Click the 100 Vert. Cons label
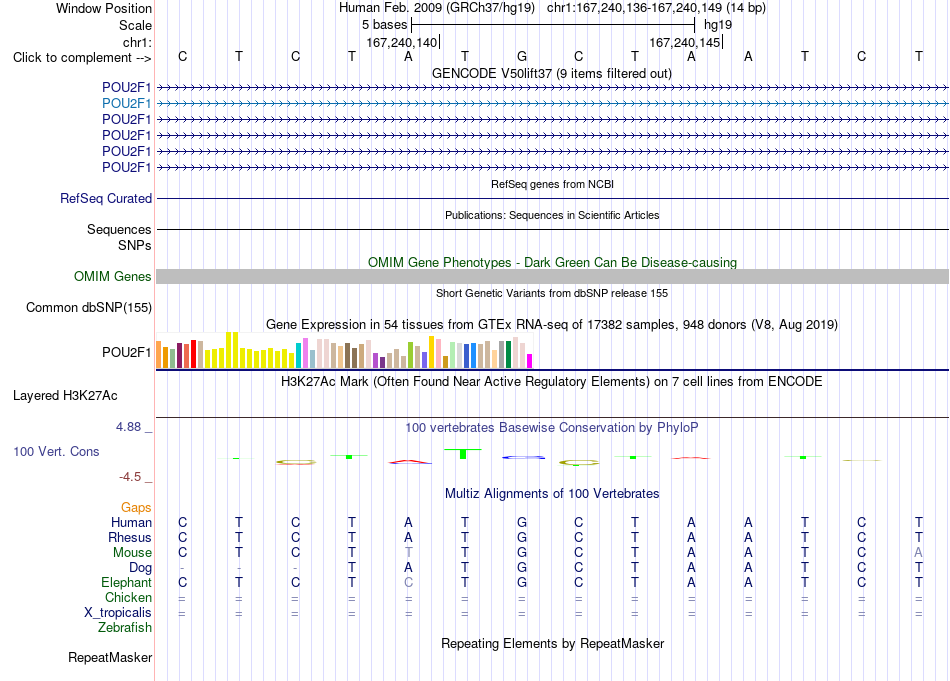 [56, 451]
